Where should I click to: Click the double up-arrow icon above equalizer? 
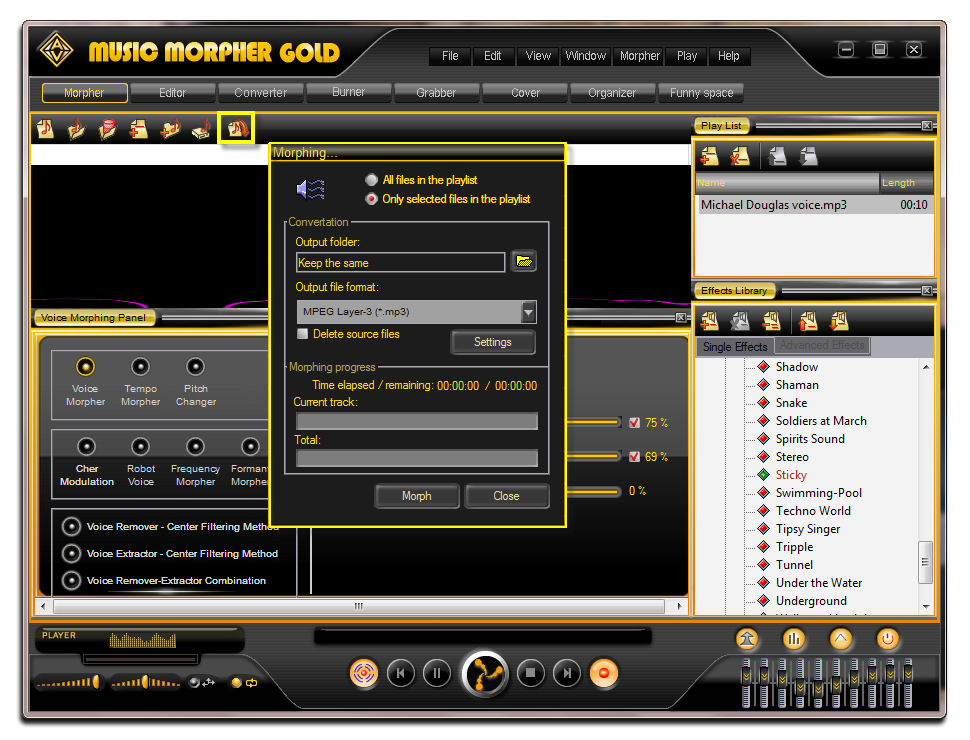pos(747,639)
